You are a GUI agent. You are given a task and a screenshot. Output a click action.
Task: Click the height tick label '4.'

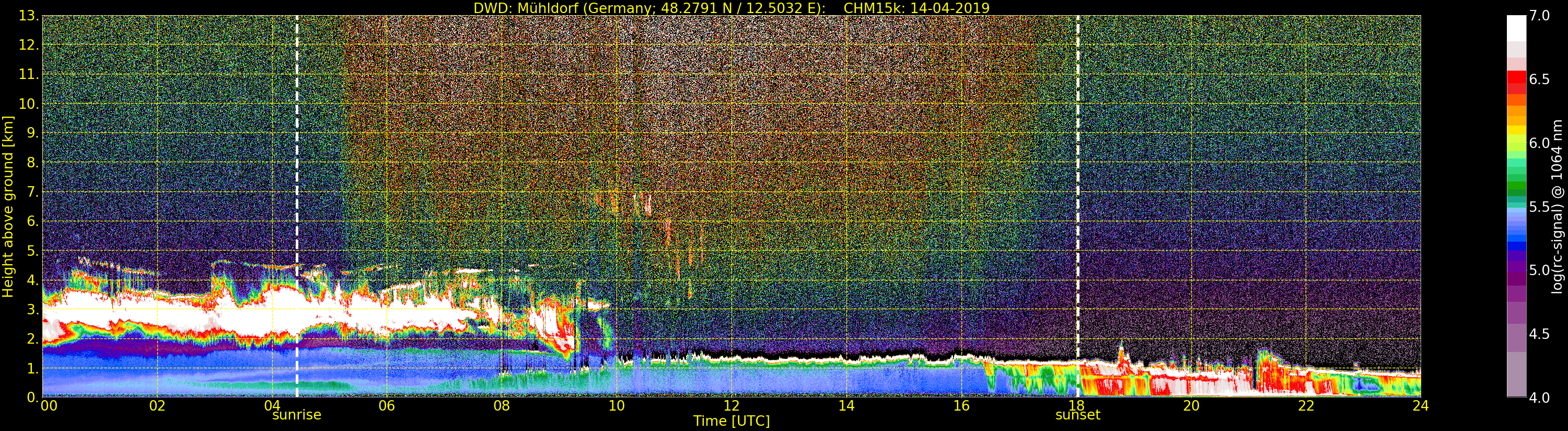click(x=33, y=280)
